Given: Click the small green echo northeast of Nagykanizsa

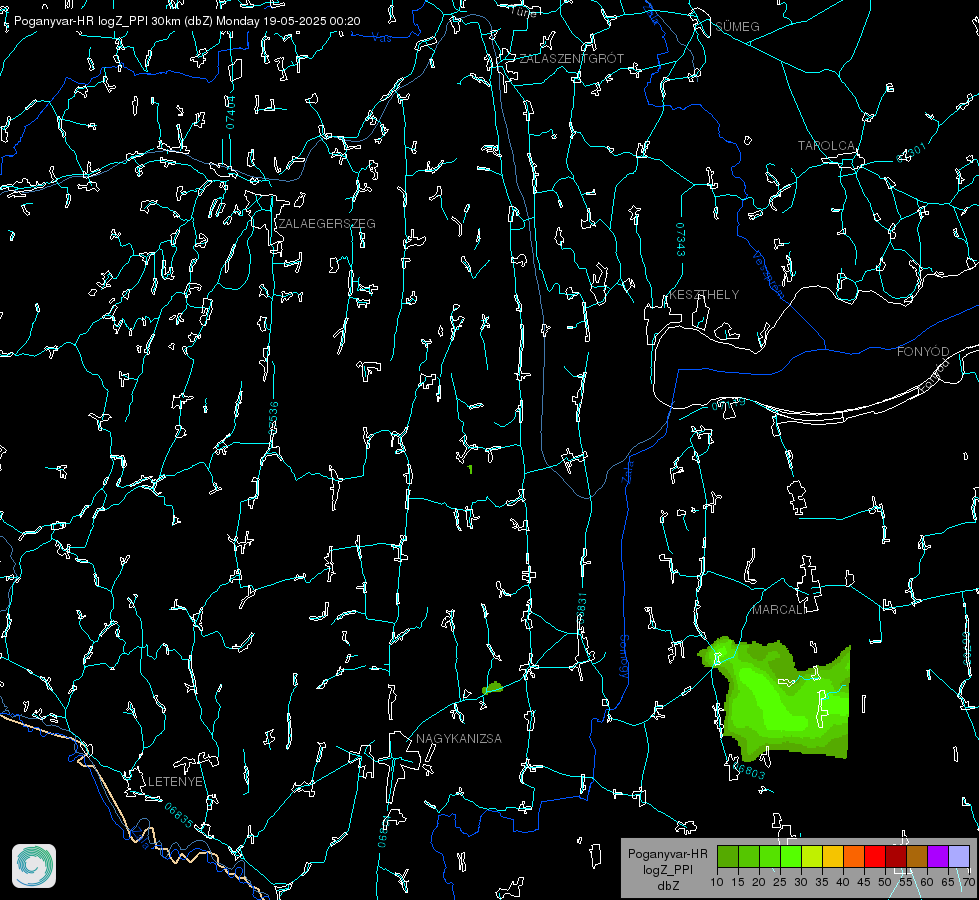Looking at the screenshot, I should click(x=493, y=688).
